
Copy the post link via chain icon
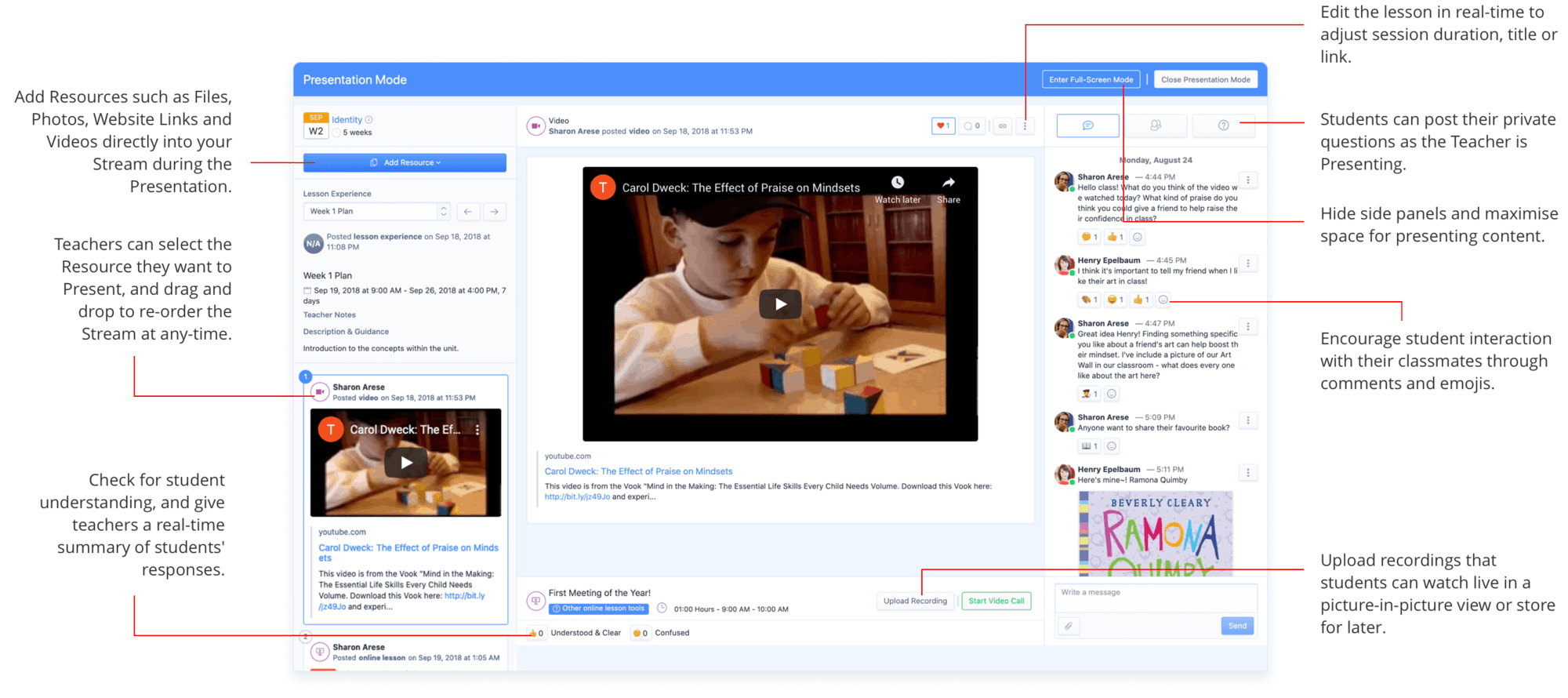click(1003, 125)
